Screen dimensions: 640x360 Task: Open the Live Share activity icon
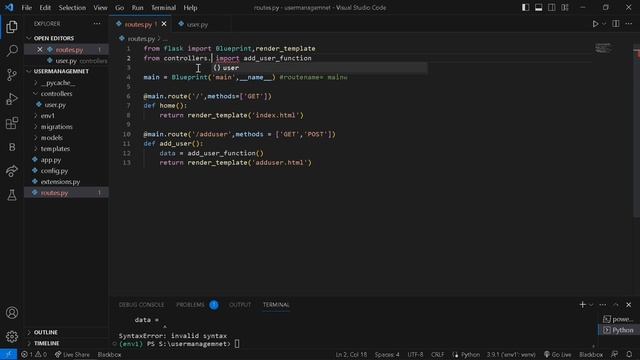[12, 171]
